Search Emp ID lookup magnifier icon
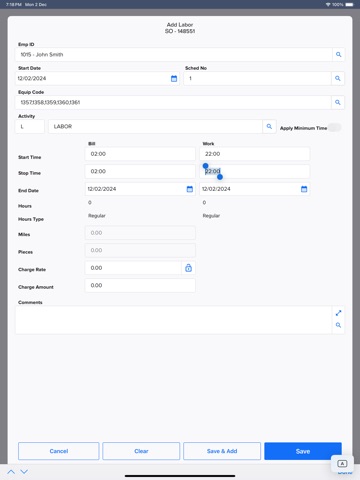Screen dimensions: 360x480 point(338,54)
